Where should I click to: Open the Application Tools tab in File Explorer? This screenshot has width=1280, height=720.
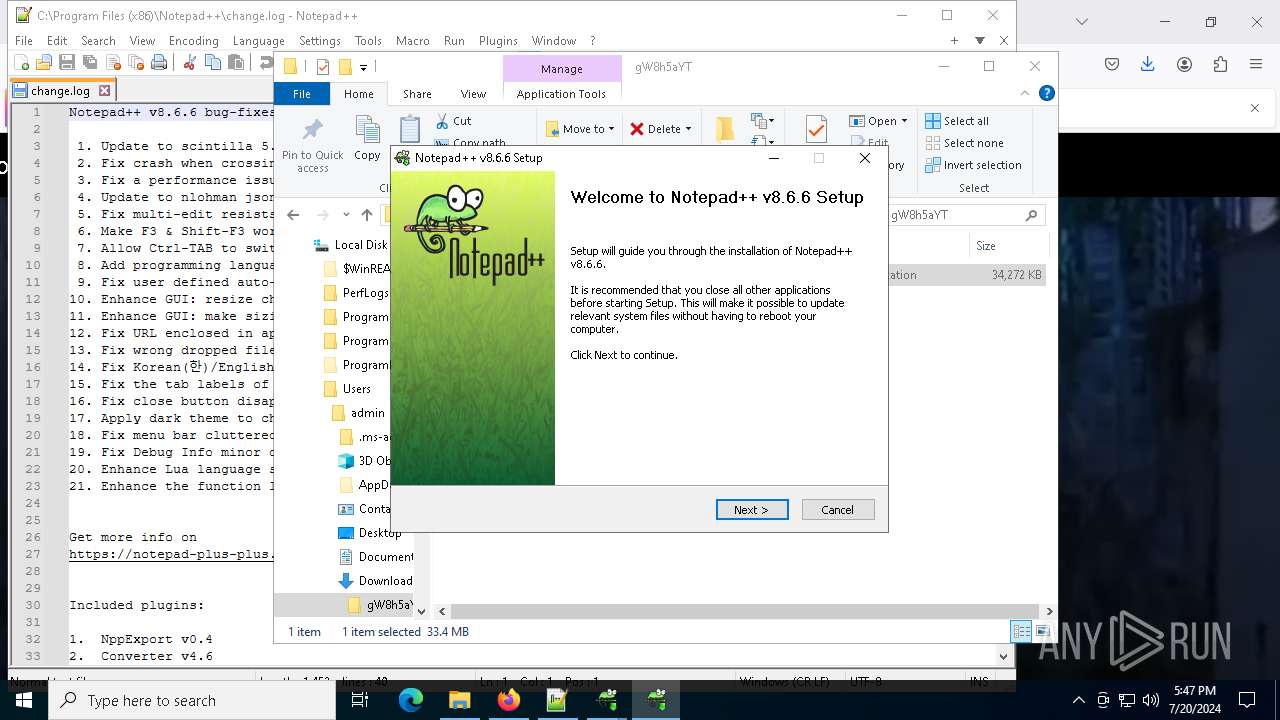click(x=561, y=93)
